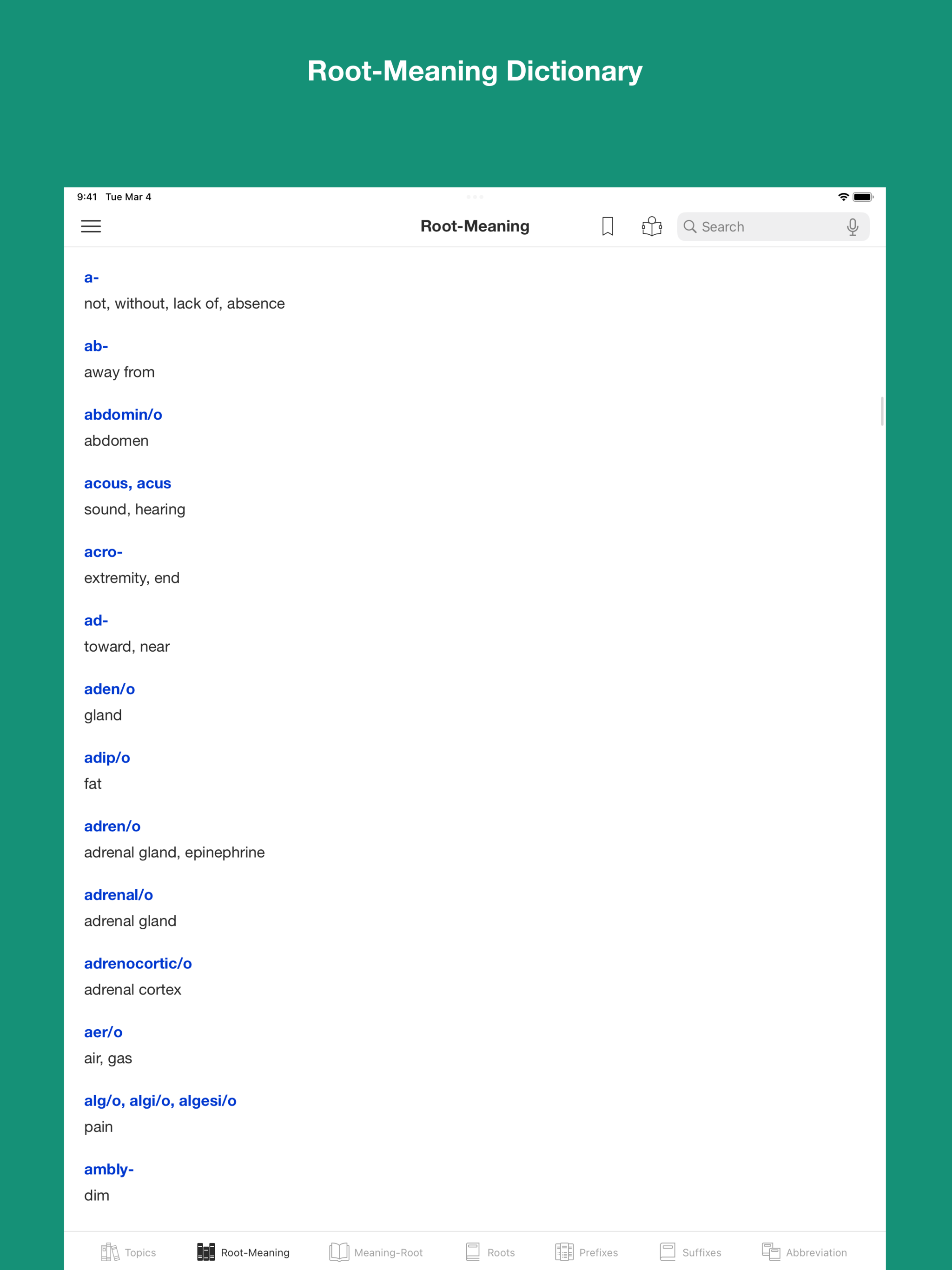Tap the Root-Meaning tab books icon
The image size is (952, 1270).
[x=205, y=1252]
